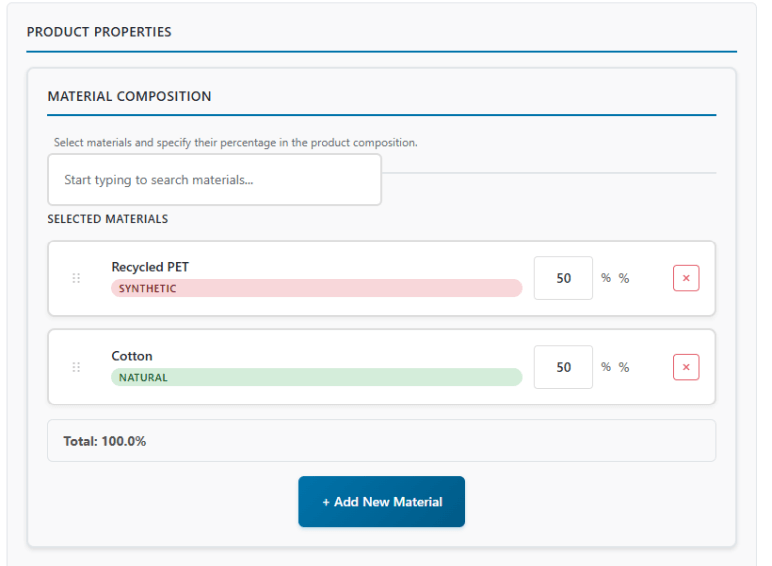Click the SYNTHETIC category badge

click(x=316, y=288)
